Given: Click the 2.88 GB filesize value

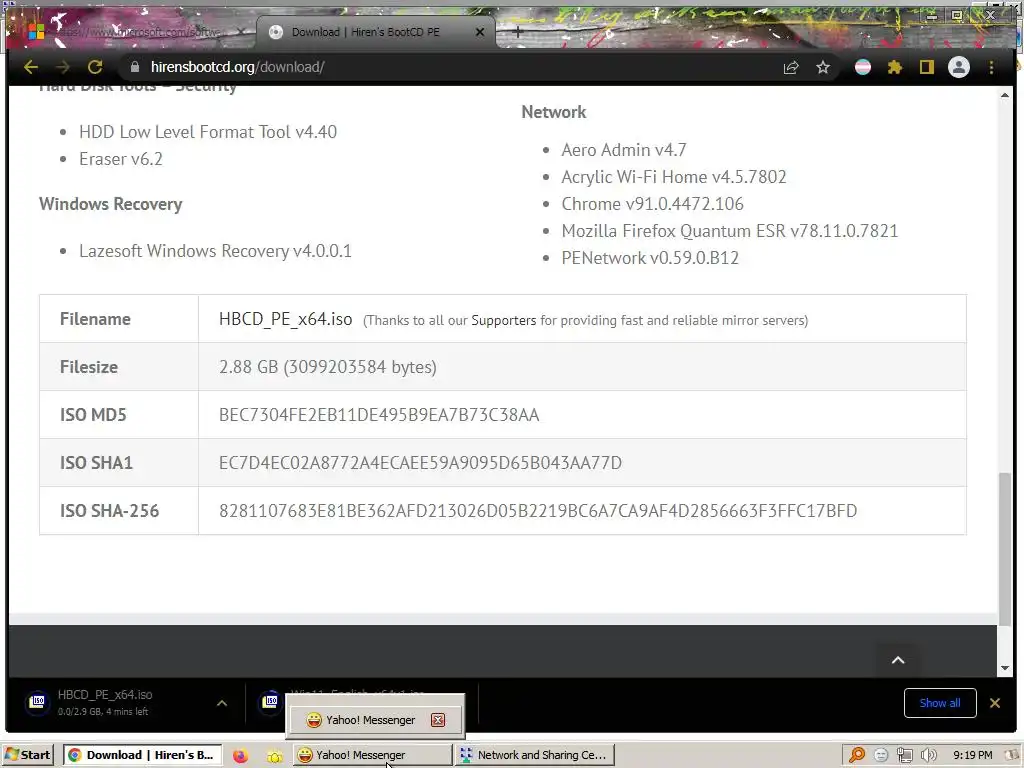Looking at the screenshot, I should (328, 367).
